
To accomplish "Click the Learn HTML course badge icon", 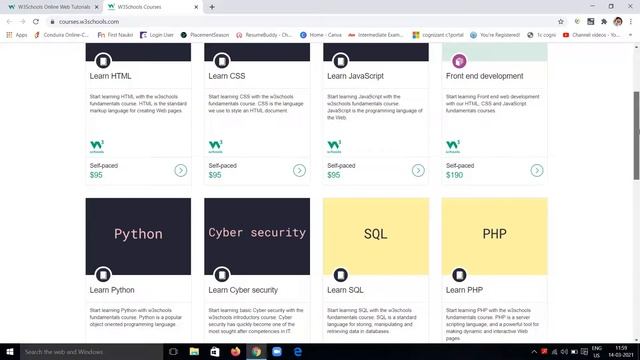I will click(103, 61).
